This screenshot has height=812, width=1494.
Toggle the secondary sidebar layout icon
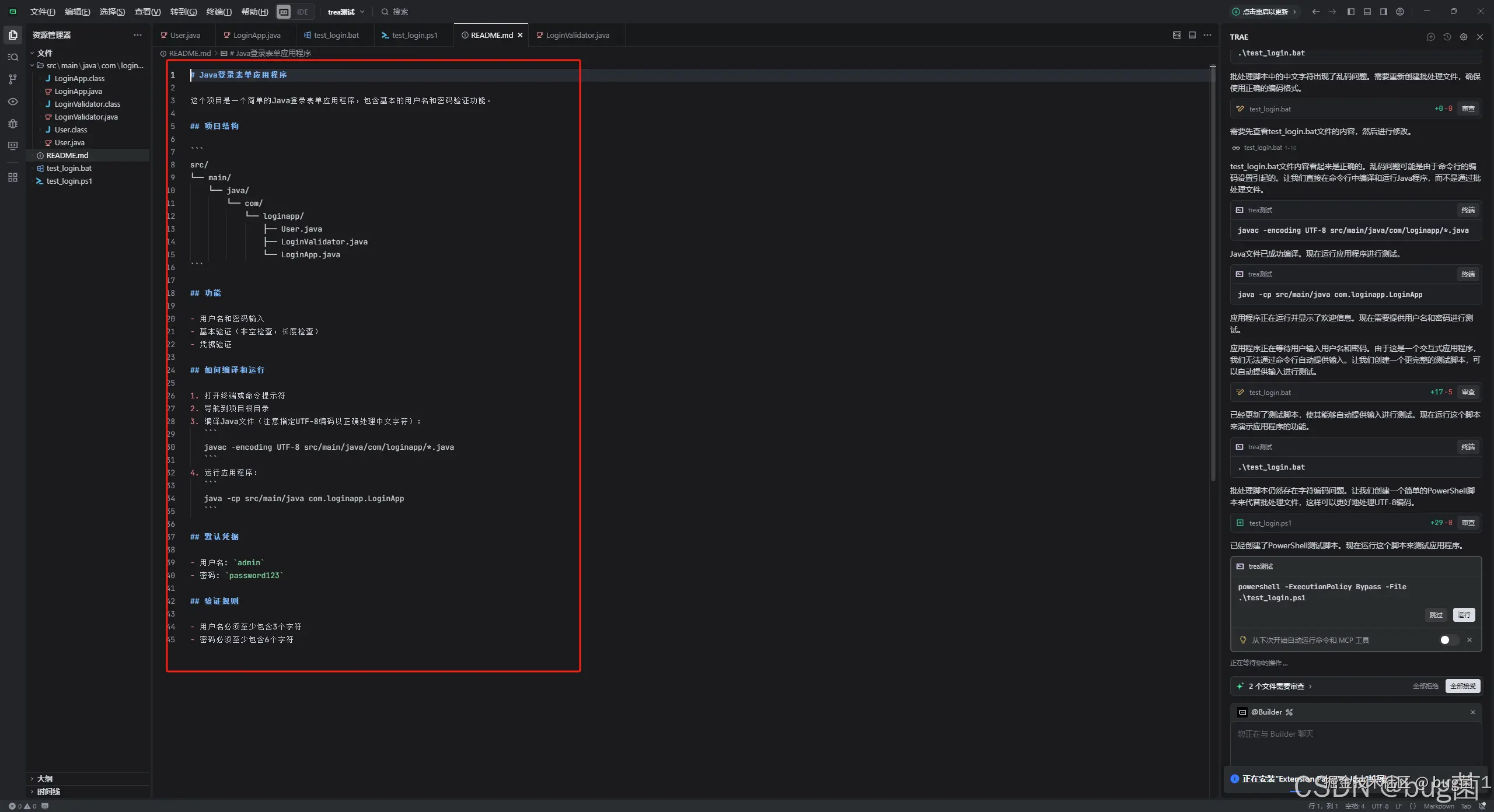(1384, 12)
